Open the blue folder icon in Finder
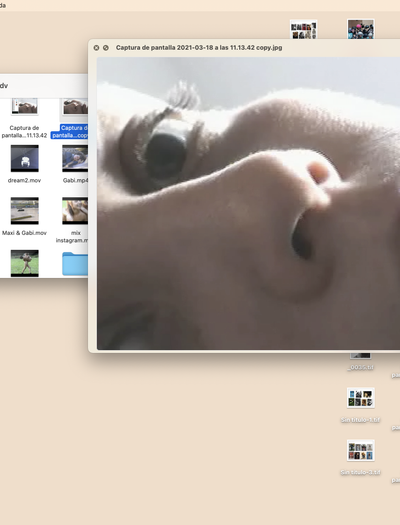Screen dimensions: 400x525 (x=75, y=264)
